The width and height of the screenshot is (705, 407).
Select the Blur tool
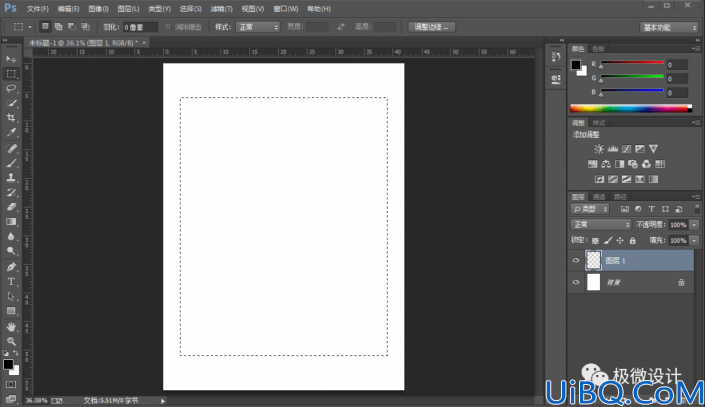click(11, 237)
